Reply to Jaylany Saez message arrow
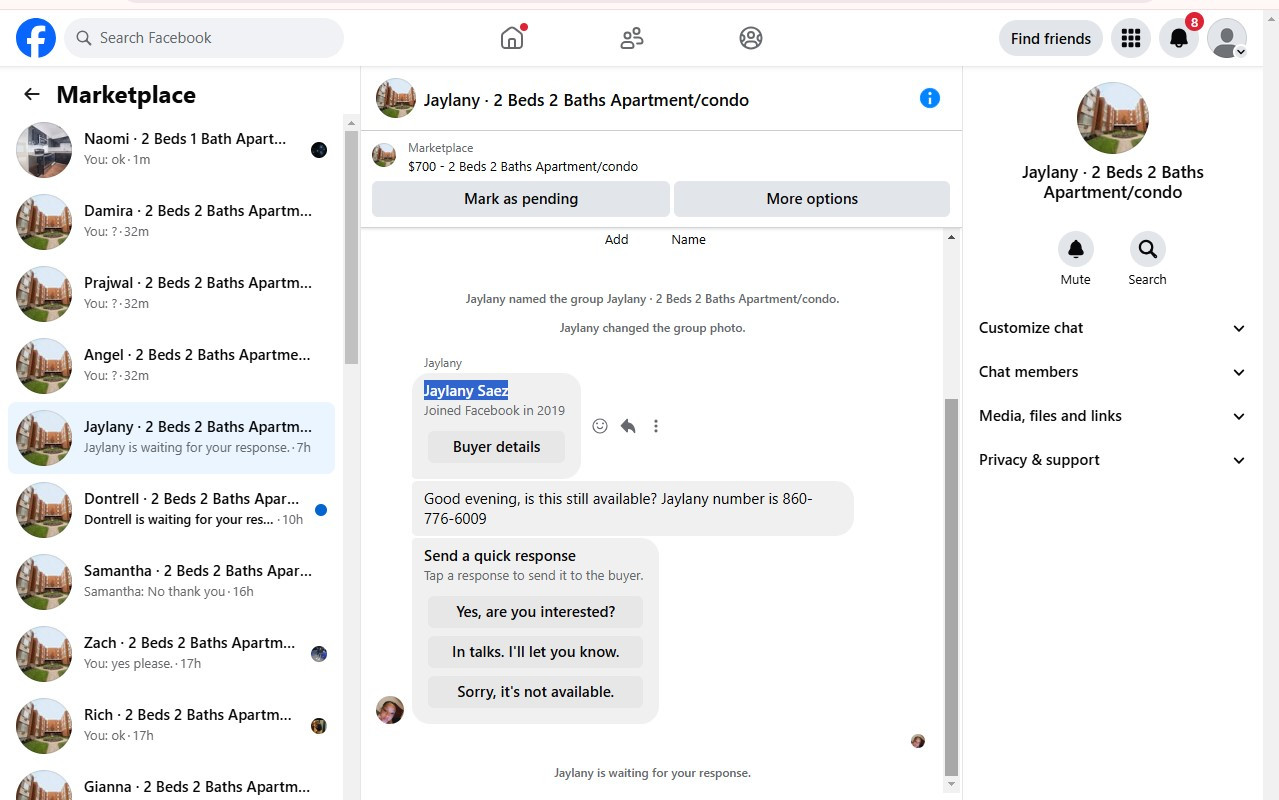Viewport: 1279px width, 800px height. coord(628,426)
